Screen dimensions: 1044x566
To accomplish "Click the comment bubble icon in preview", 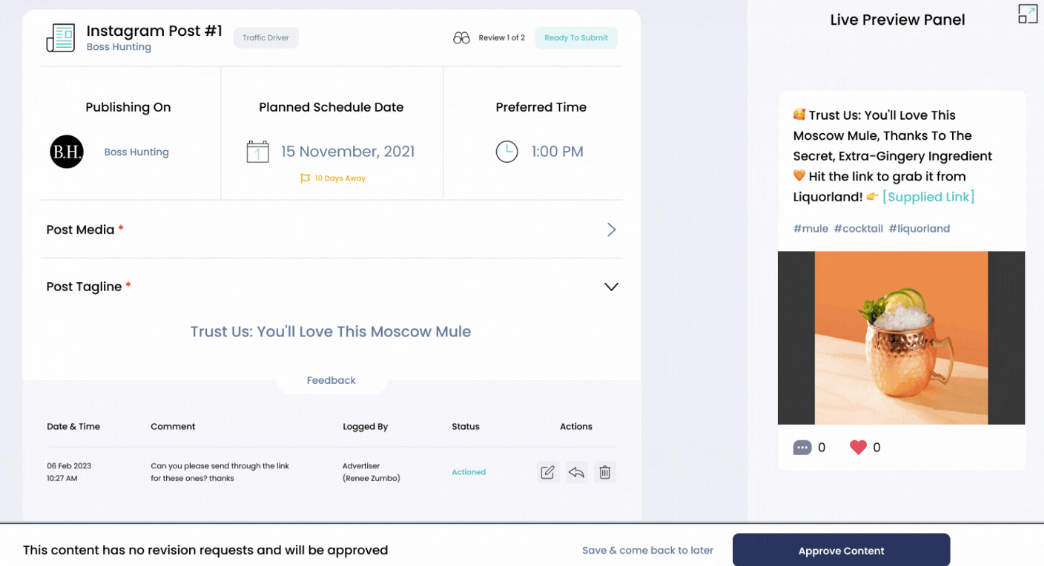I will [802, 447].
